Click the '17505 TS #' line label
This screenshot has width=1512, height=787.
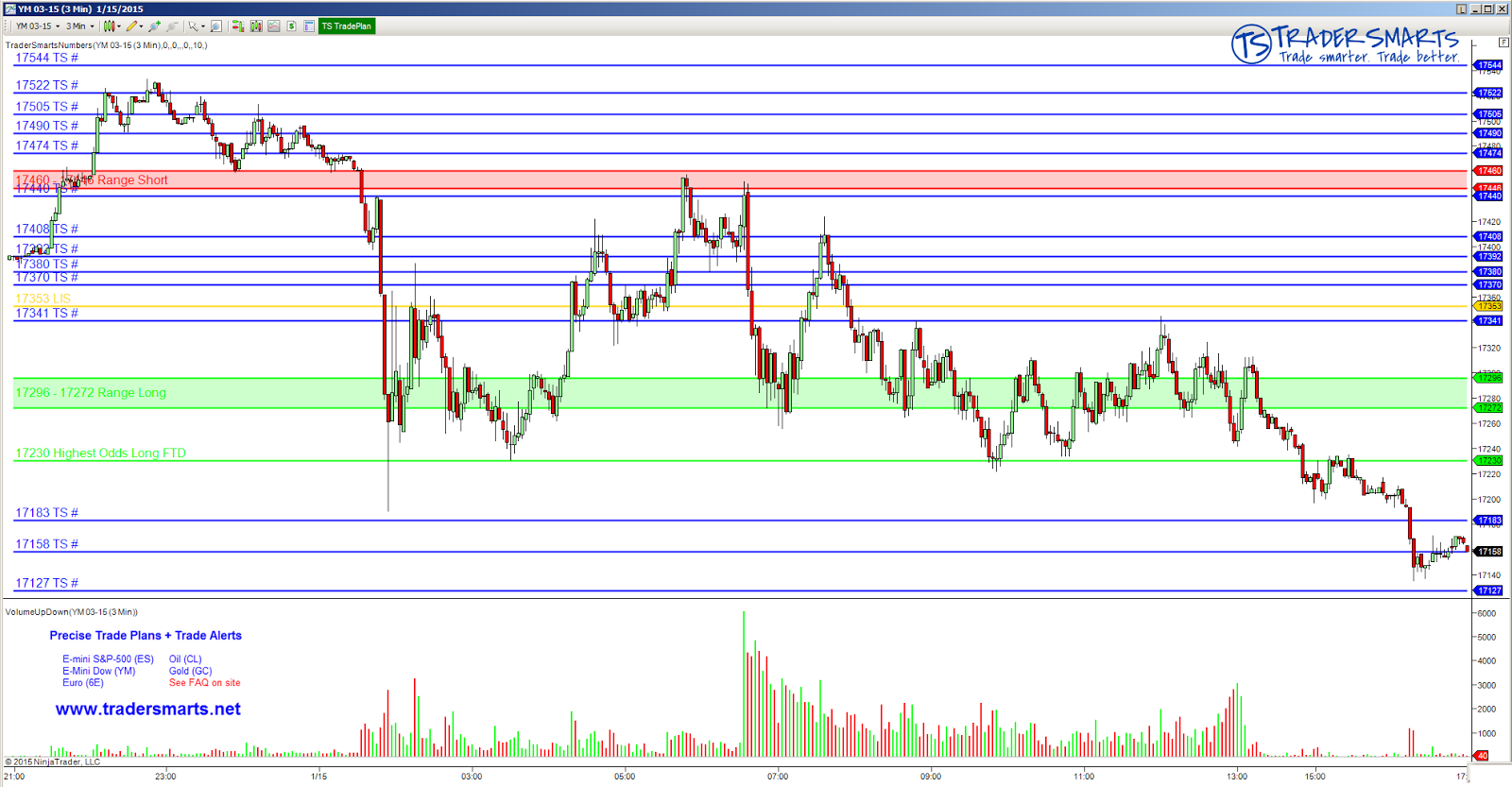(x=46, y=107)
